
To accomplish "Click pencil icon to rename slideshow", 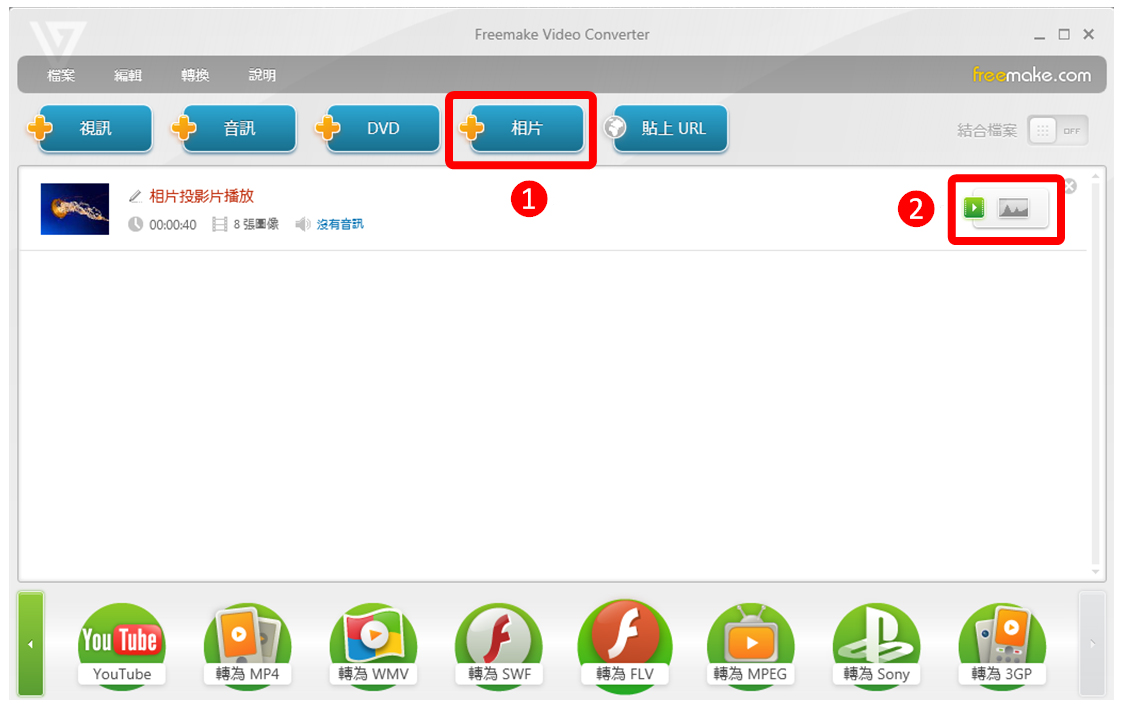I will pyautogui.click(x=135, y=196).
